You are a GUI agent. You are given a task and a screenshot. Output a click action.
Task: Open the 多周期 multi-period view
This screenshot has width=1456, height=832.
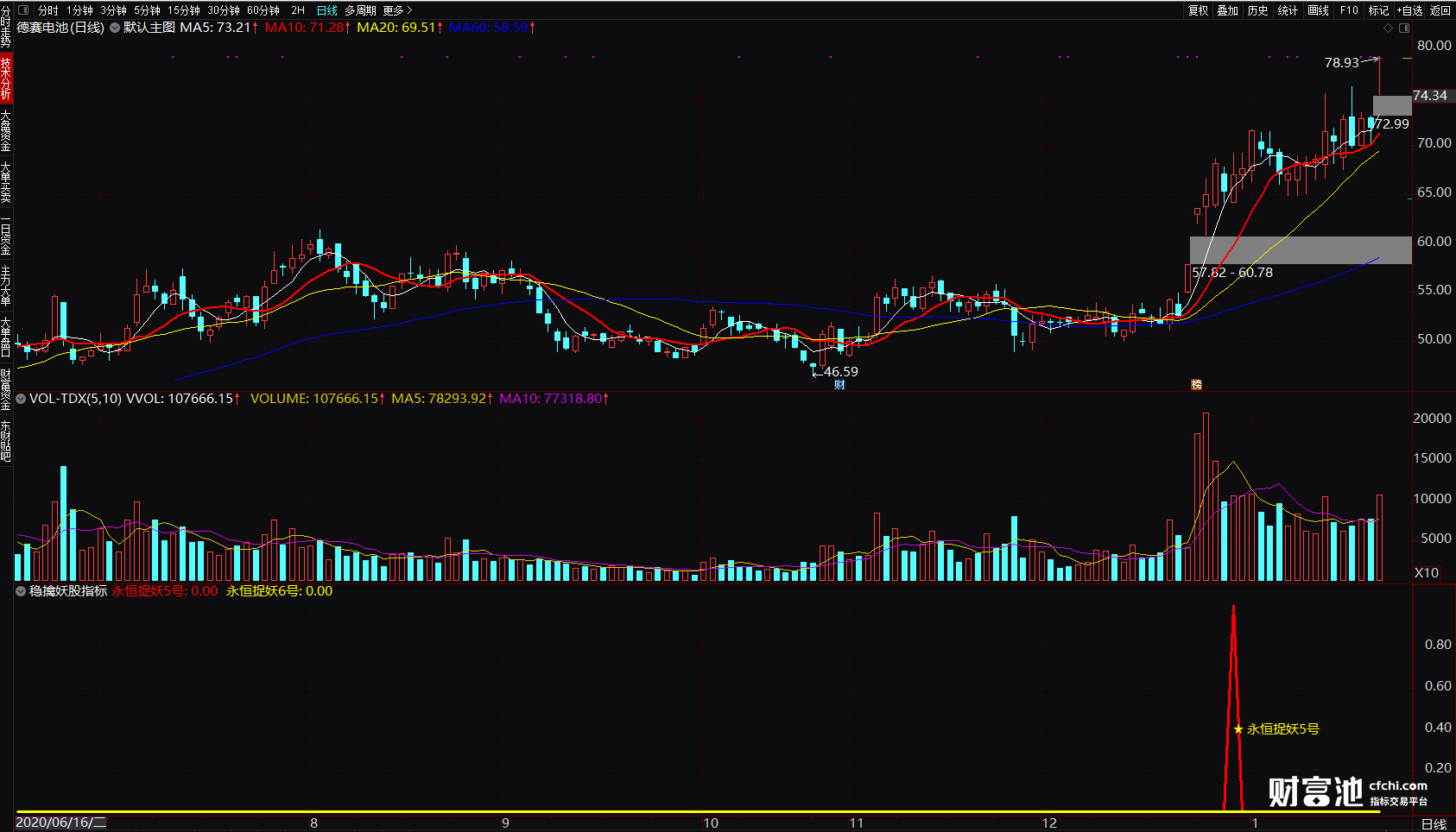pyautogui.click(x=360, y=10)
